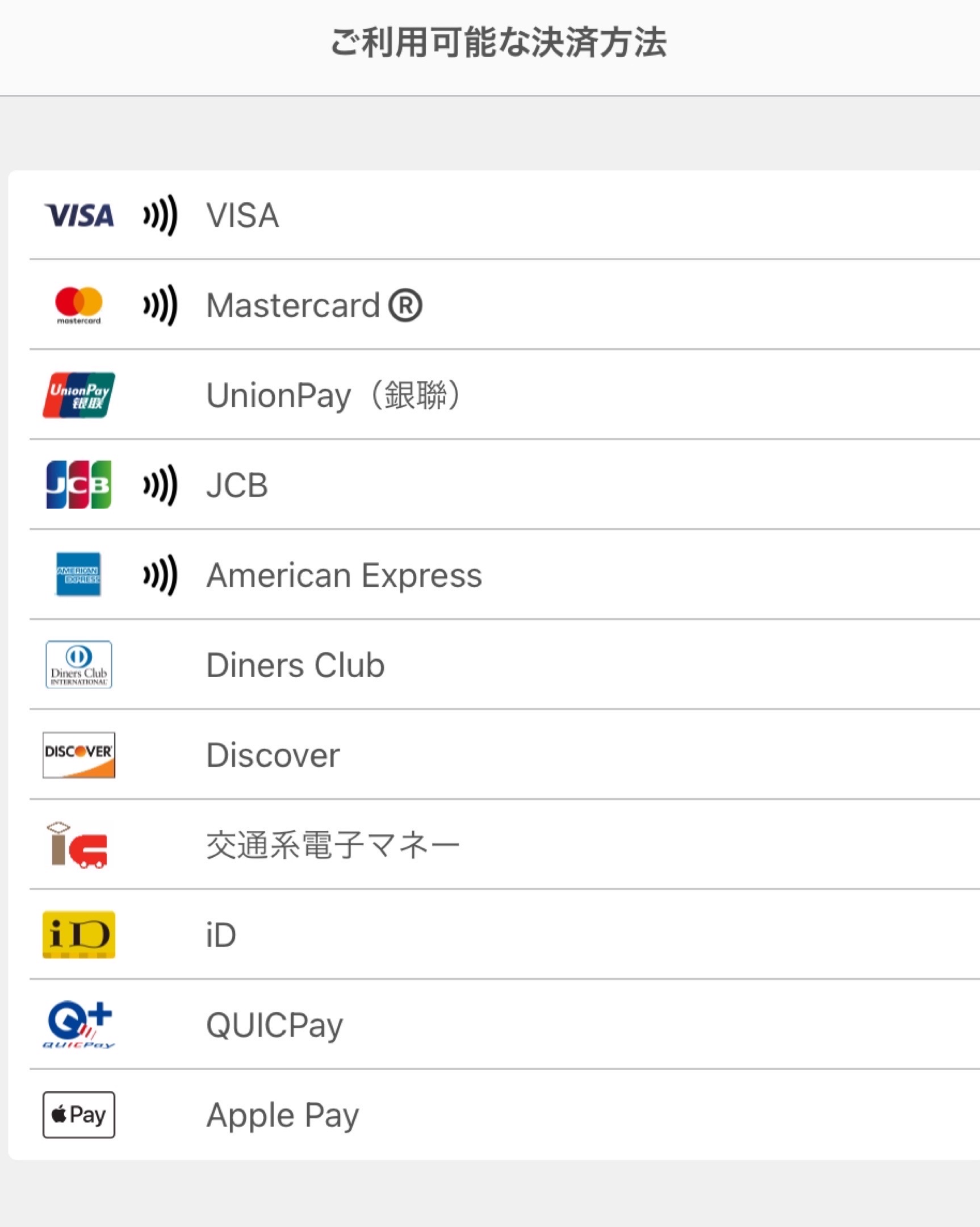The width and height of the screenshot is (980, 1227).
Task: Select the Apple Pay text label
Action: pyautogui.click(x=283, y=1116)
